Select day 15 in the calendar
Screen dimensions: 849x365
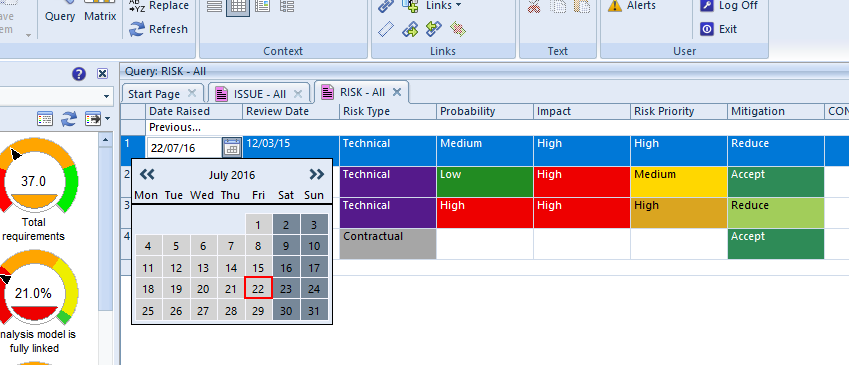click(x=258, y=268)
